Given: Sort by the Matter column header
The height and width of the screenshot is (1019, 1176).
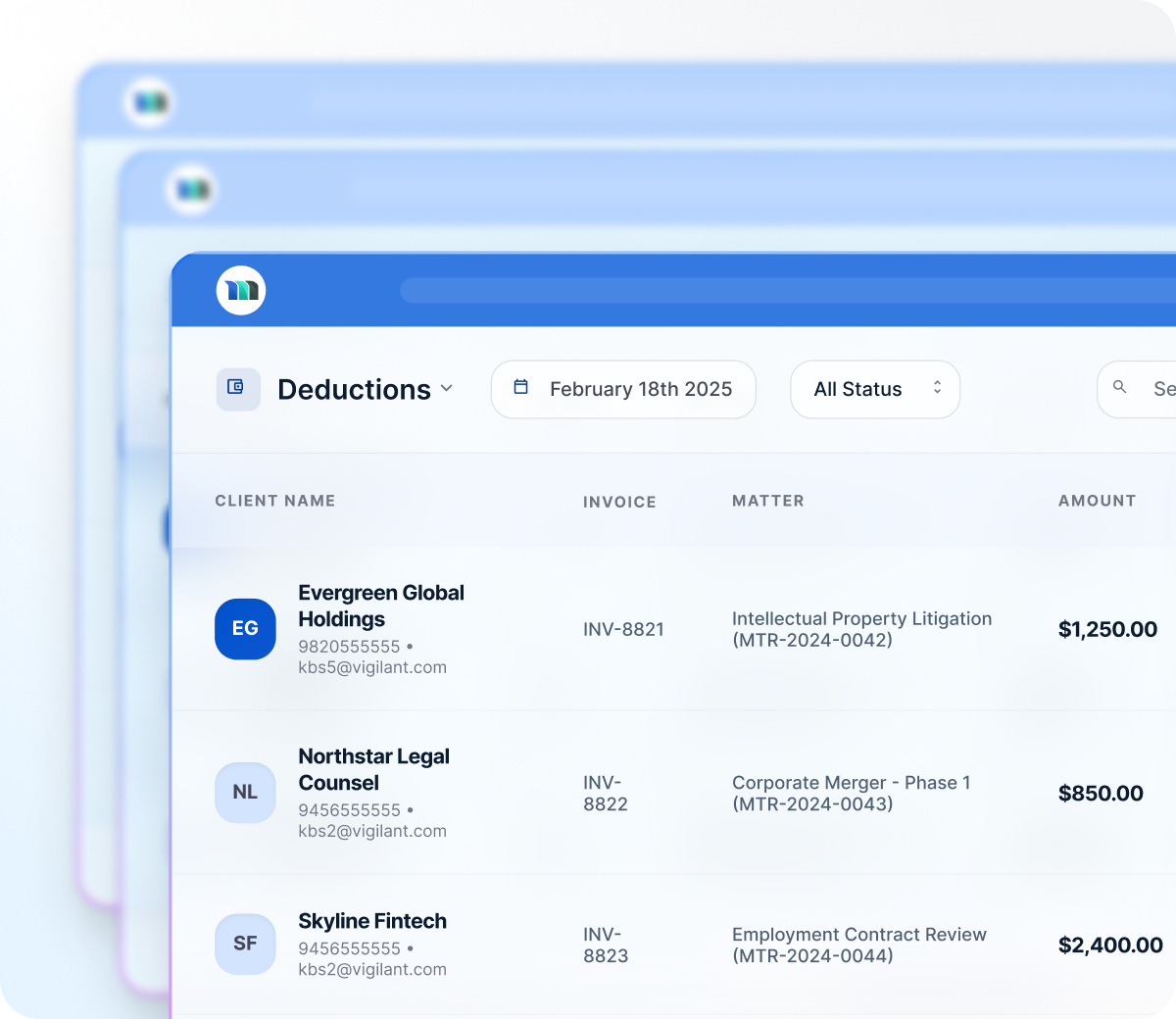Looking at the screenshot, I should 768,501.
